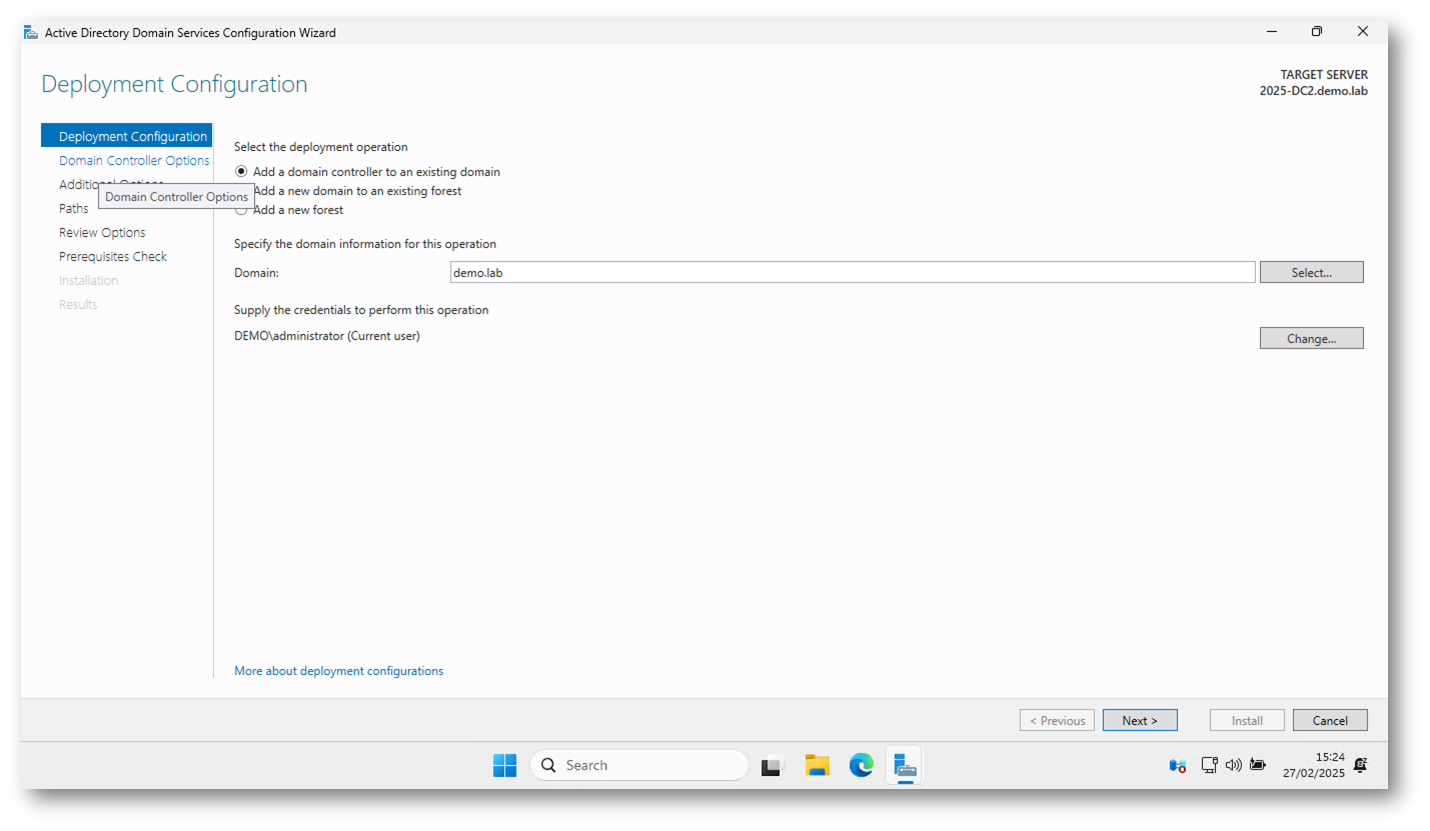Restore down the wizard window
The height and width of the screenshot is (831, 1430).
click(x=1317, y=32)
